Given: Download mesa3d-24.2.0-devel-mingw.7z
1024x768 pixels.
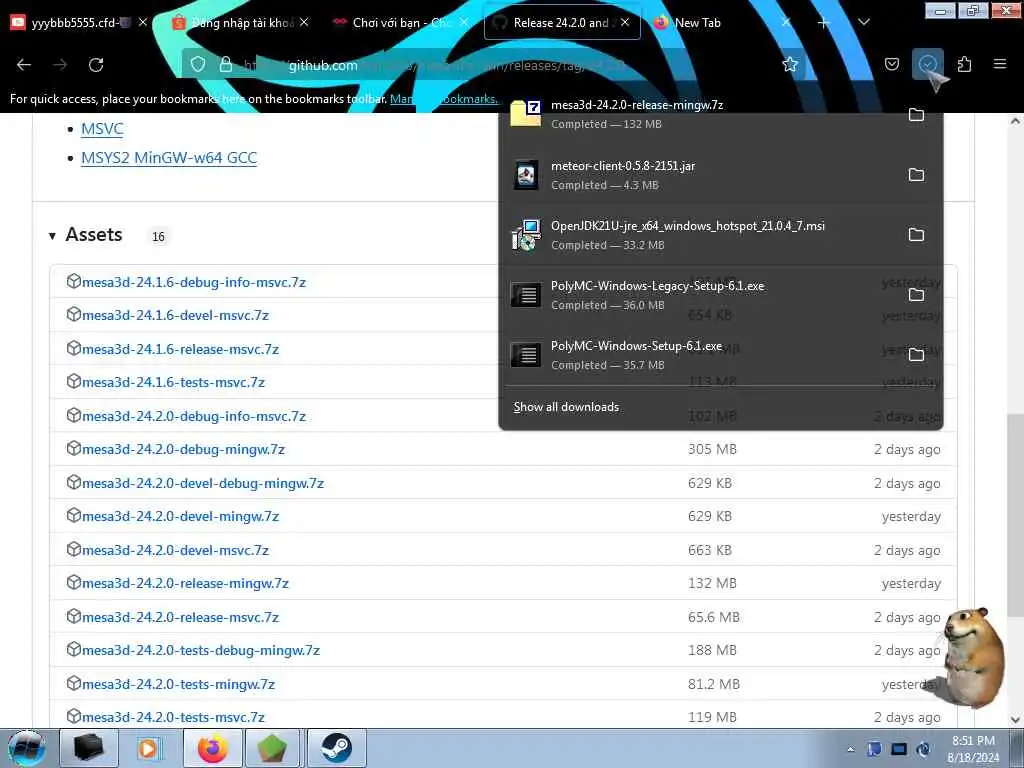Looking at the screenshot, I should click(180, 516).
